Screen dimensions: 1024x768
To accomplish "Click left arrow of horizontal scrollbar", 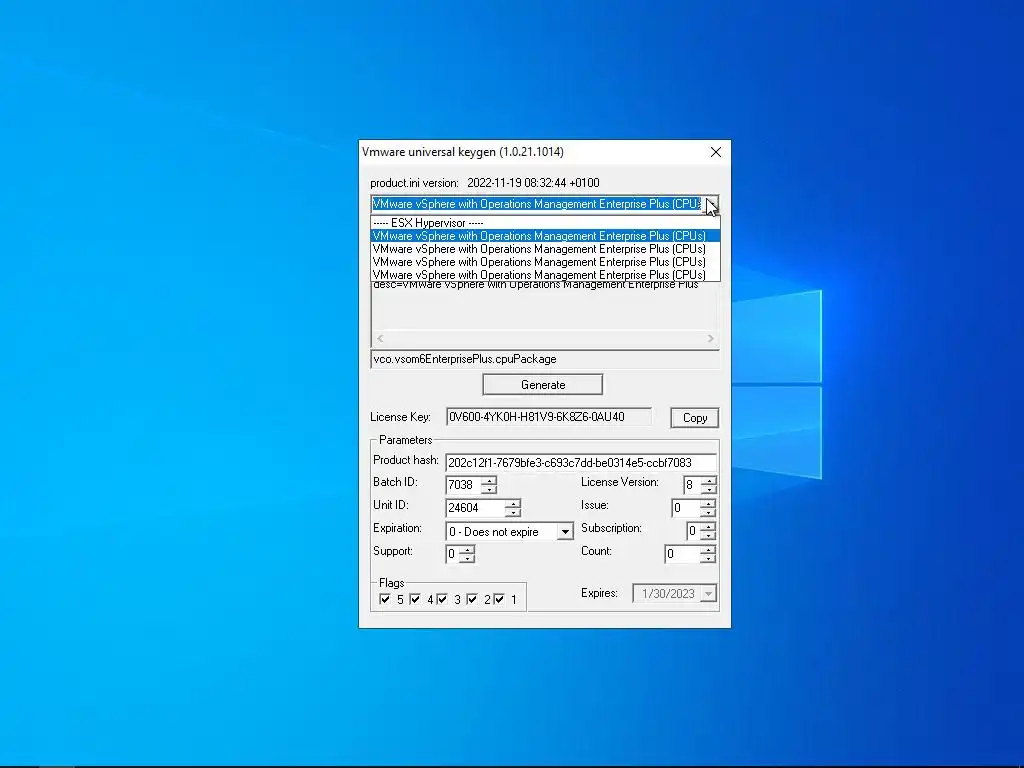I will click(x=380, y=338).
